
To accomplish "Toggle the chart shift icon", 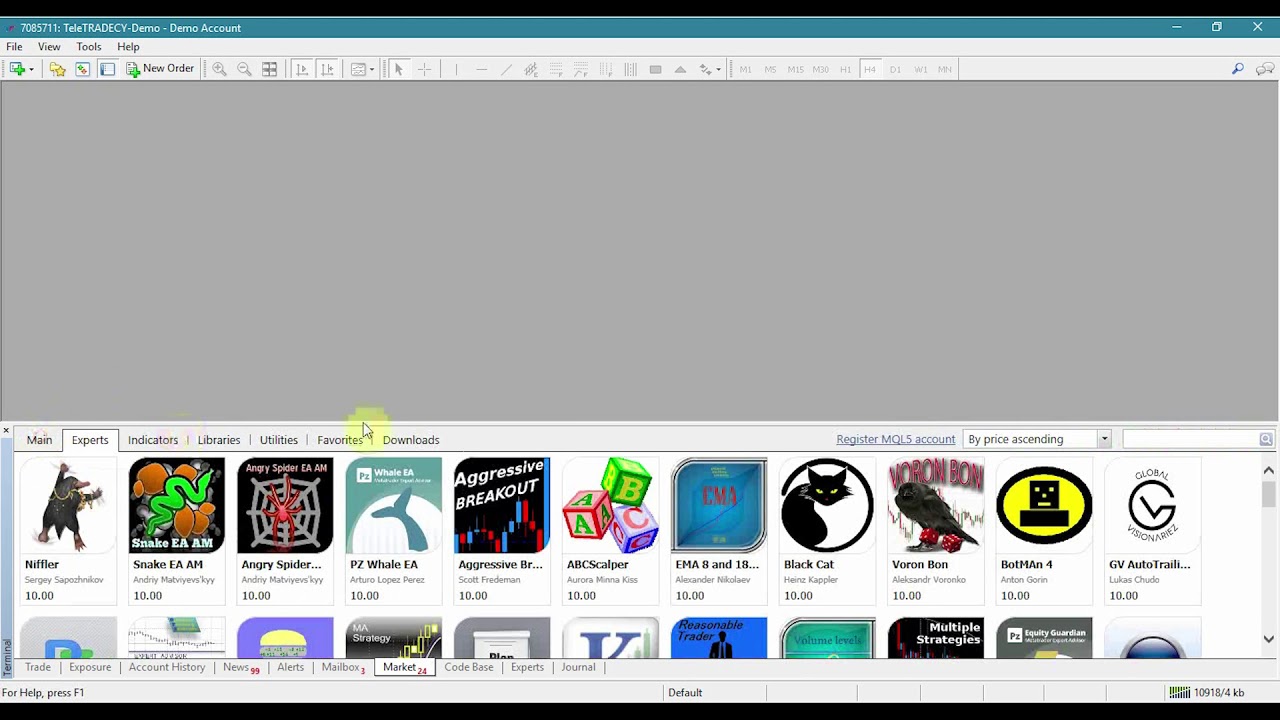I will click(327, 69).
